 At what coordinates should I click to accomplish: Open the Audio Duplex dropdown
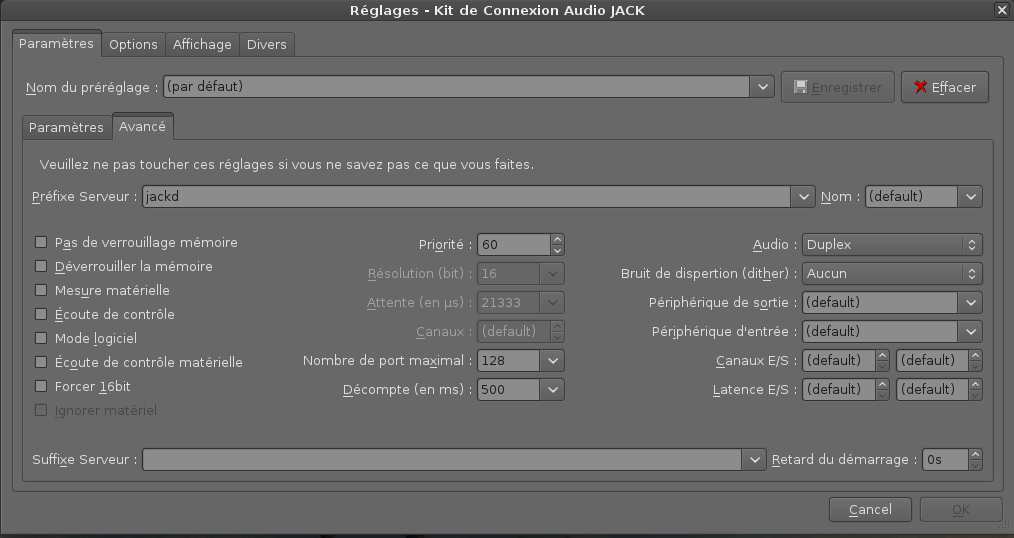(x=892, y=244)
